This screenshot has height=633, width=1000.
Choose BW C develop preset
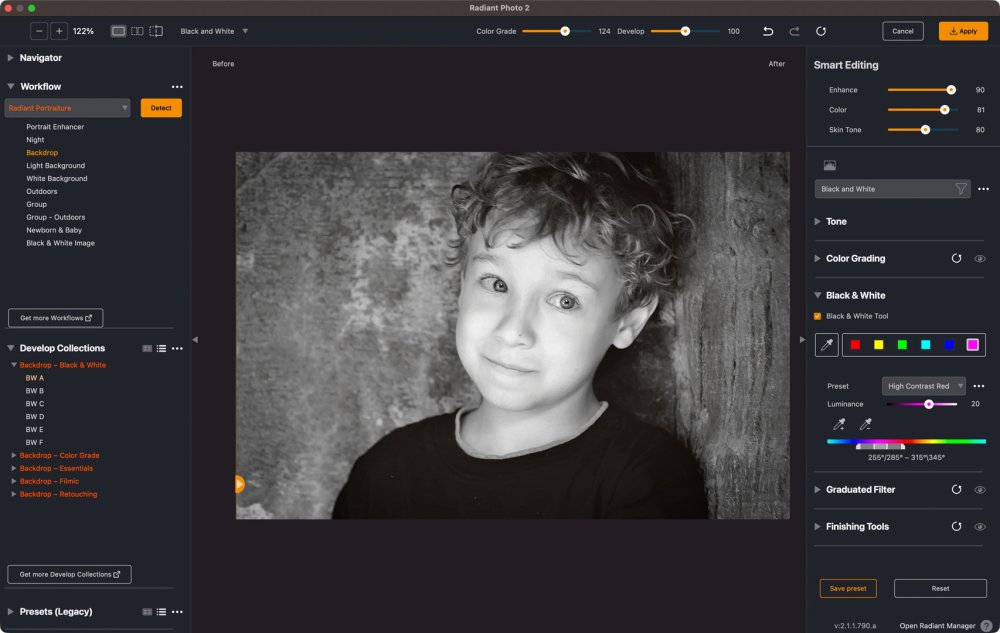pyautogui.click(x=34, y=404)
